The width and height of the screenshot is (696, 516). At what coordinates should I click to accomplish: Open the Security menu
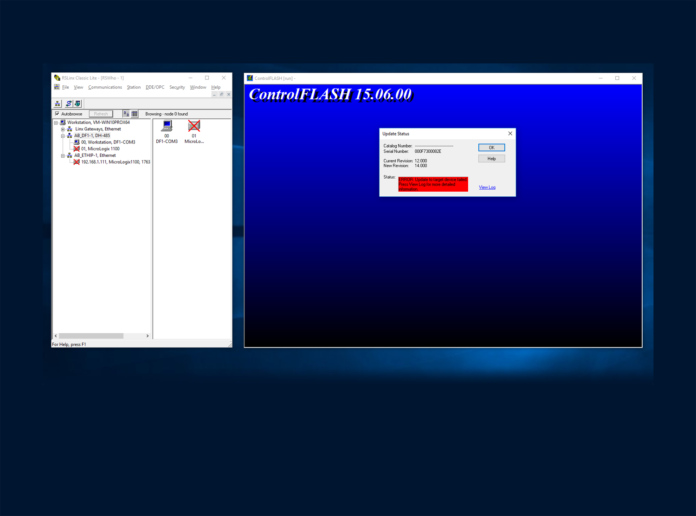coord(177,87)
